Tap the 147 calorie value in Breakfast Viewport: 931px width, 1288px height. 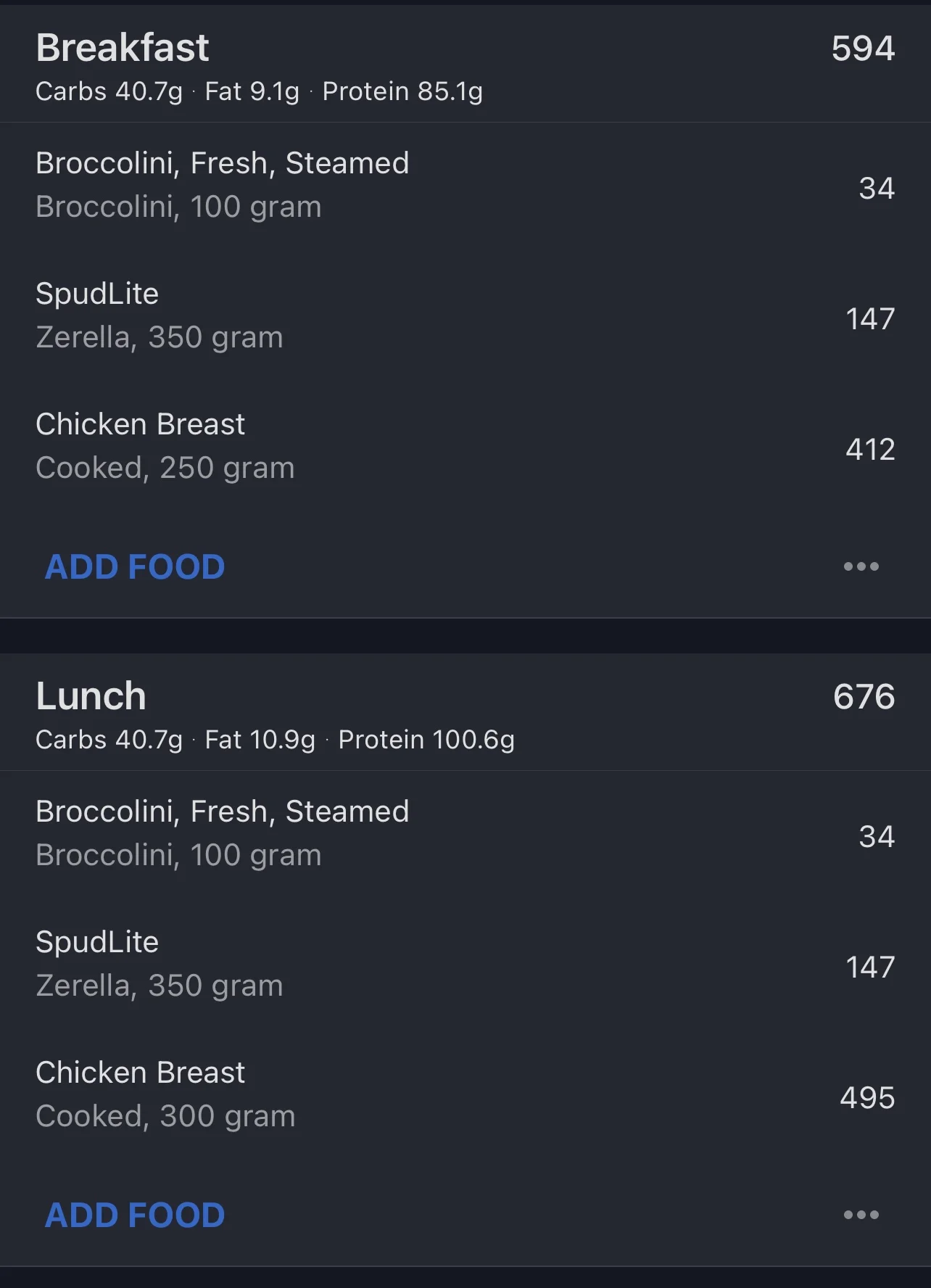click(870, 318)
